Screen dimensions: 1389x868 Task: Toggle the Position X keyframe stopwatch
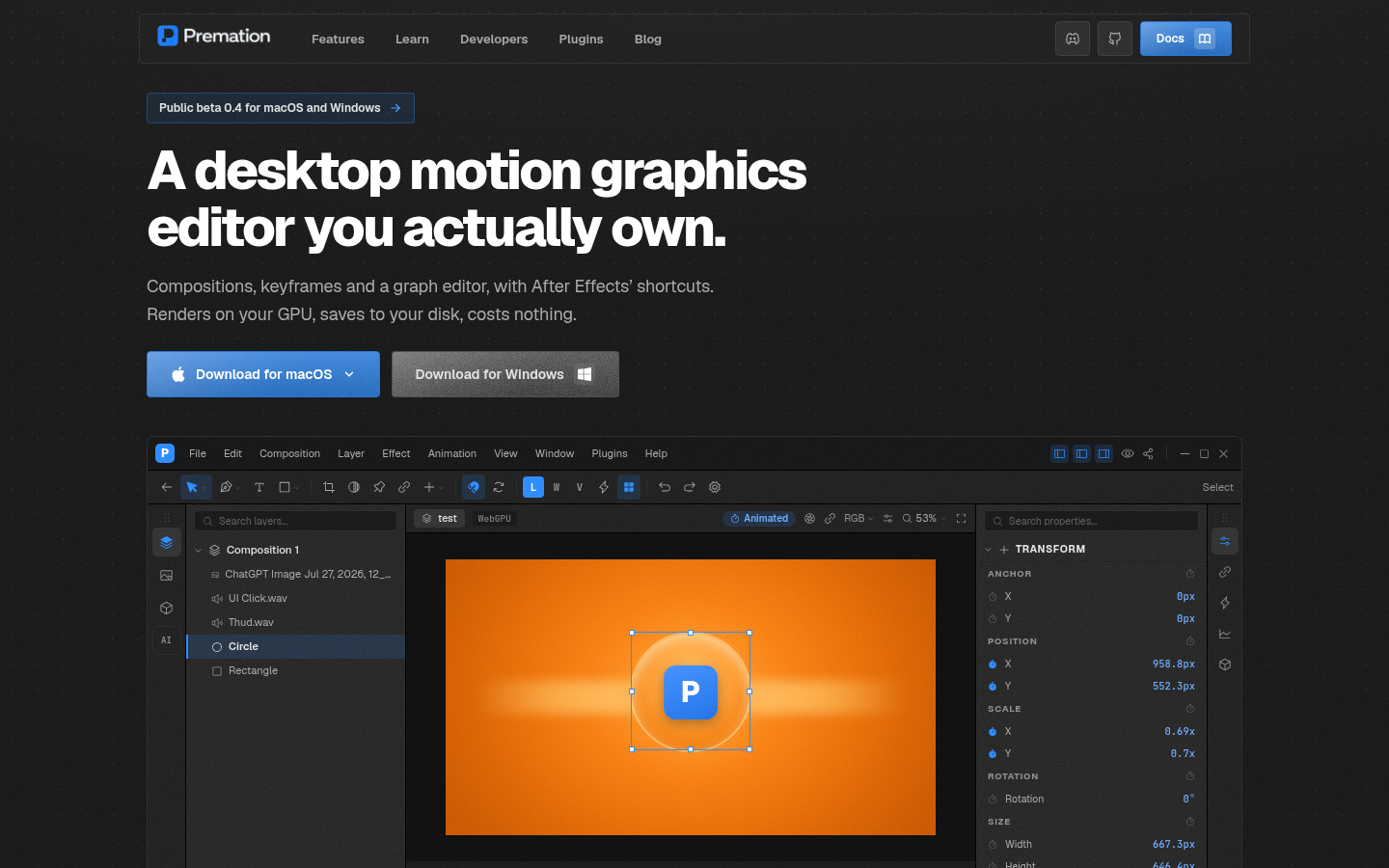[x=993, y=664]
